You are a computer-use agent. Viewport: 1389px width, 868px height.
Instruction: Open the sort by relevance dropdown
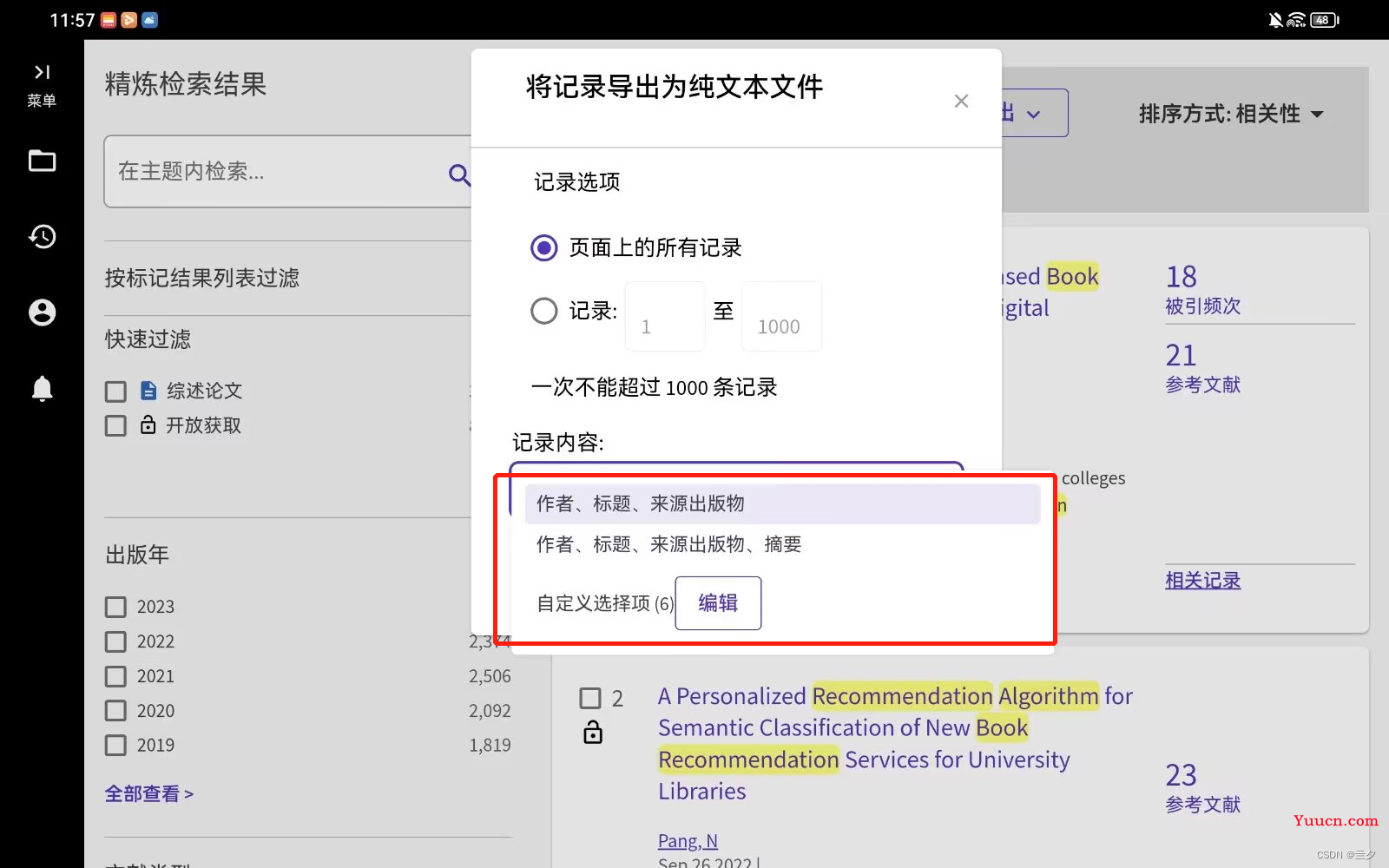[1231, 114]
